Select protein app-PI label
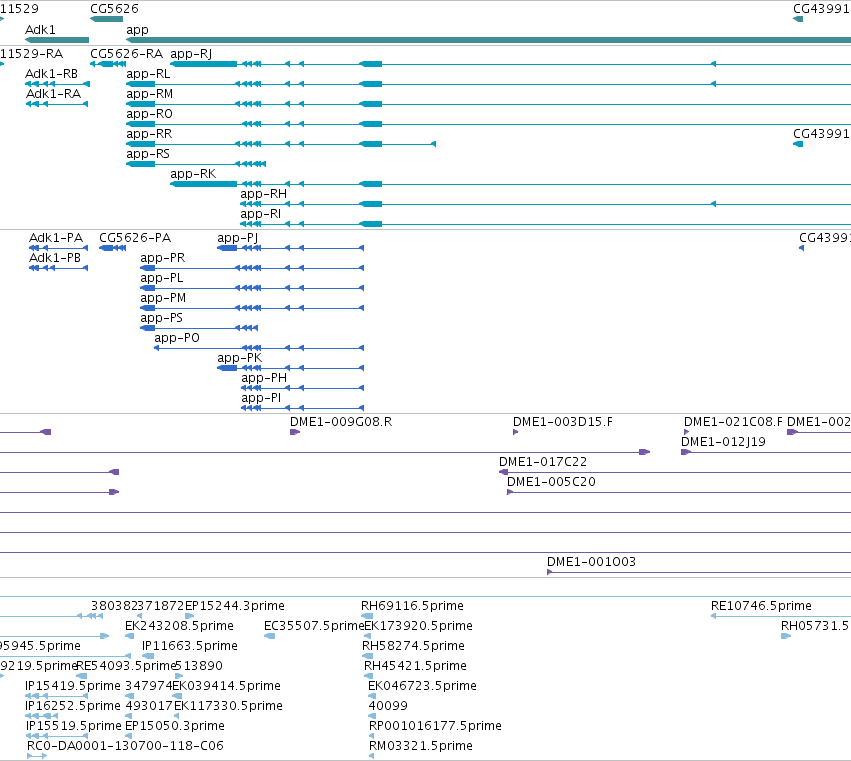 pos(262,398)
